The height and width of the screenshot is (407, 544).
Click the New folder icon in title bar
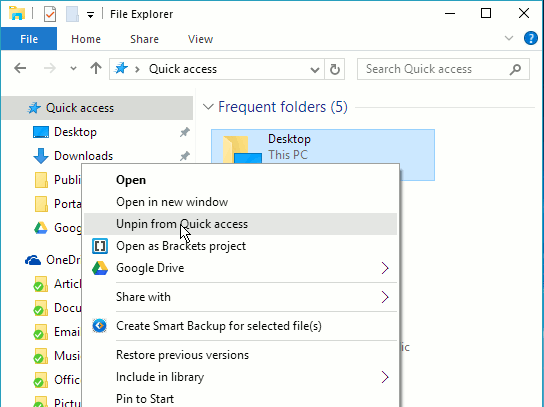72,14
